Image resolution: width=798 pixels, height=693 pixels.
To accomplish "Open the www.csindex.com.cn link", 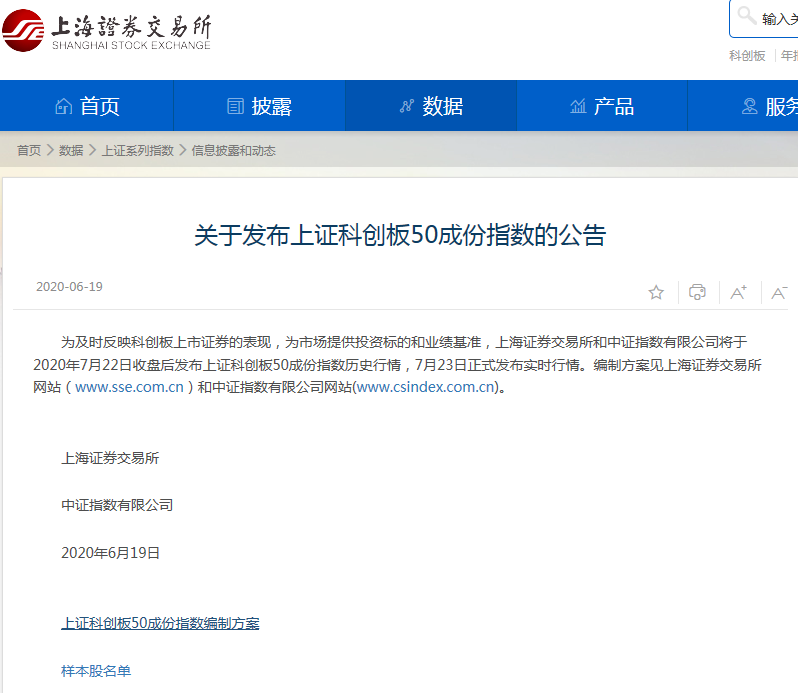I will pyautogui.click(x=426, y=387).
